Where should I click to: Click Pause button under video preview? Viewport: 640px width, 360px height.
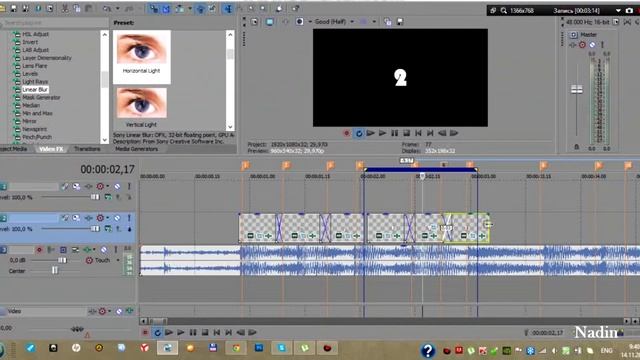pos(394,133)
